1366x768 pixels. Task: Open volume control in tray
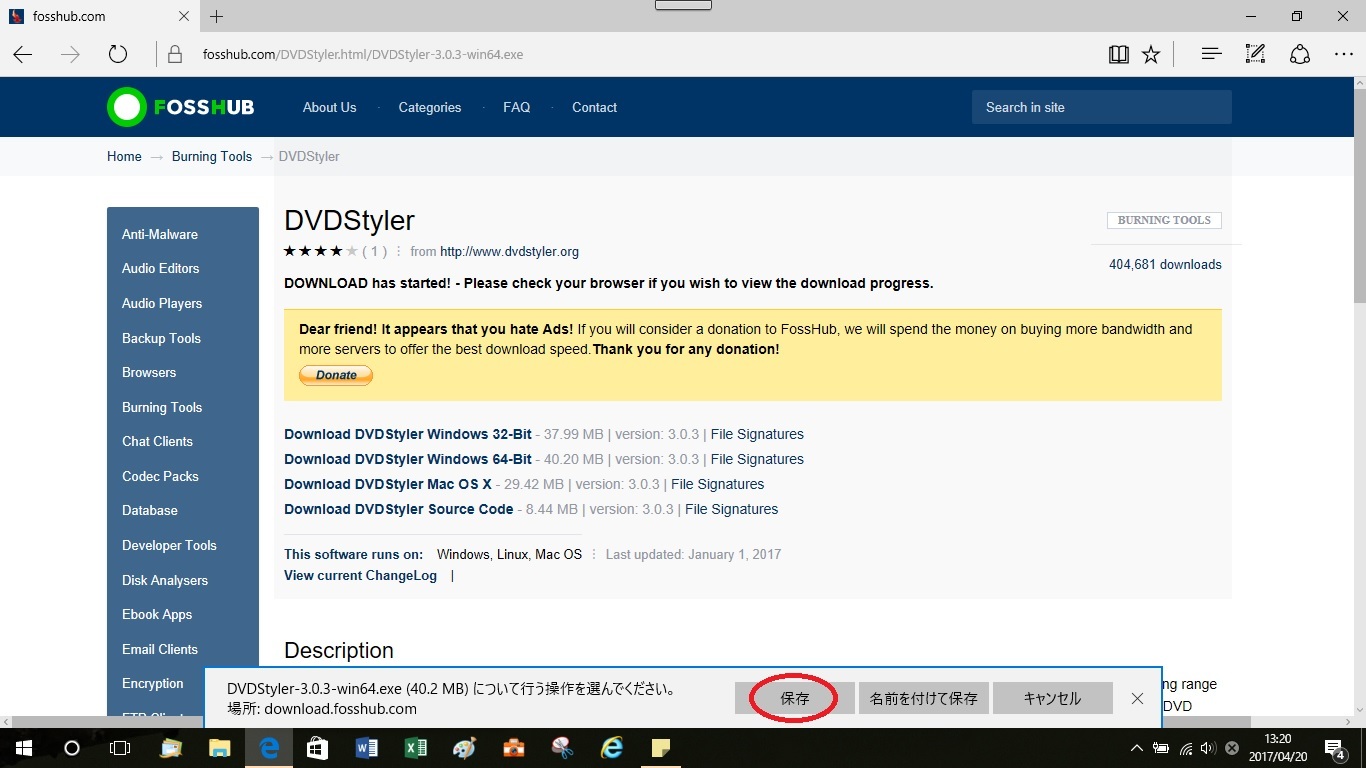[1208, 748]
